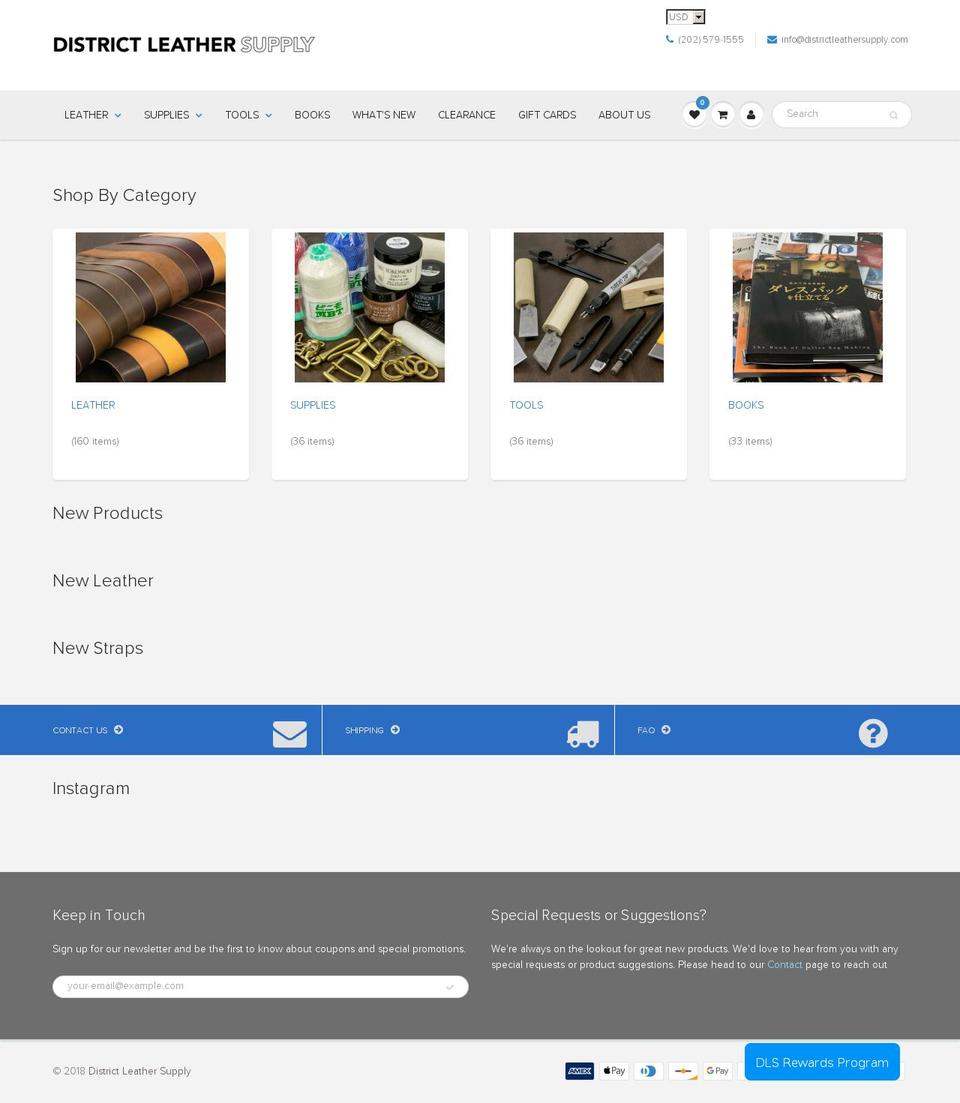The height and width of the screenshot is (1103, 960).
Task: Open the wishlist heart icon
Action: coord(694,115)
